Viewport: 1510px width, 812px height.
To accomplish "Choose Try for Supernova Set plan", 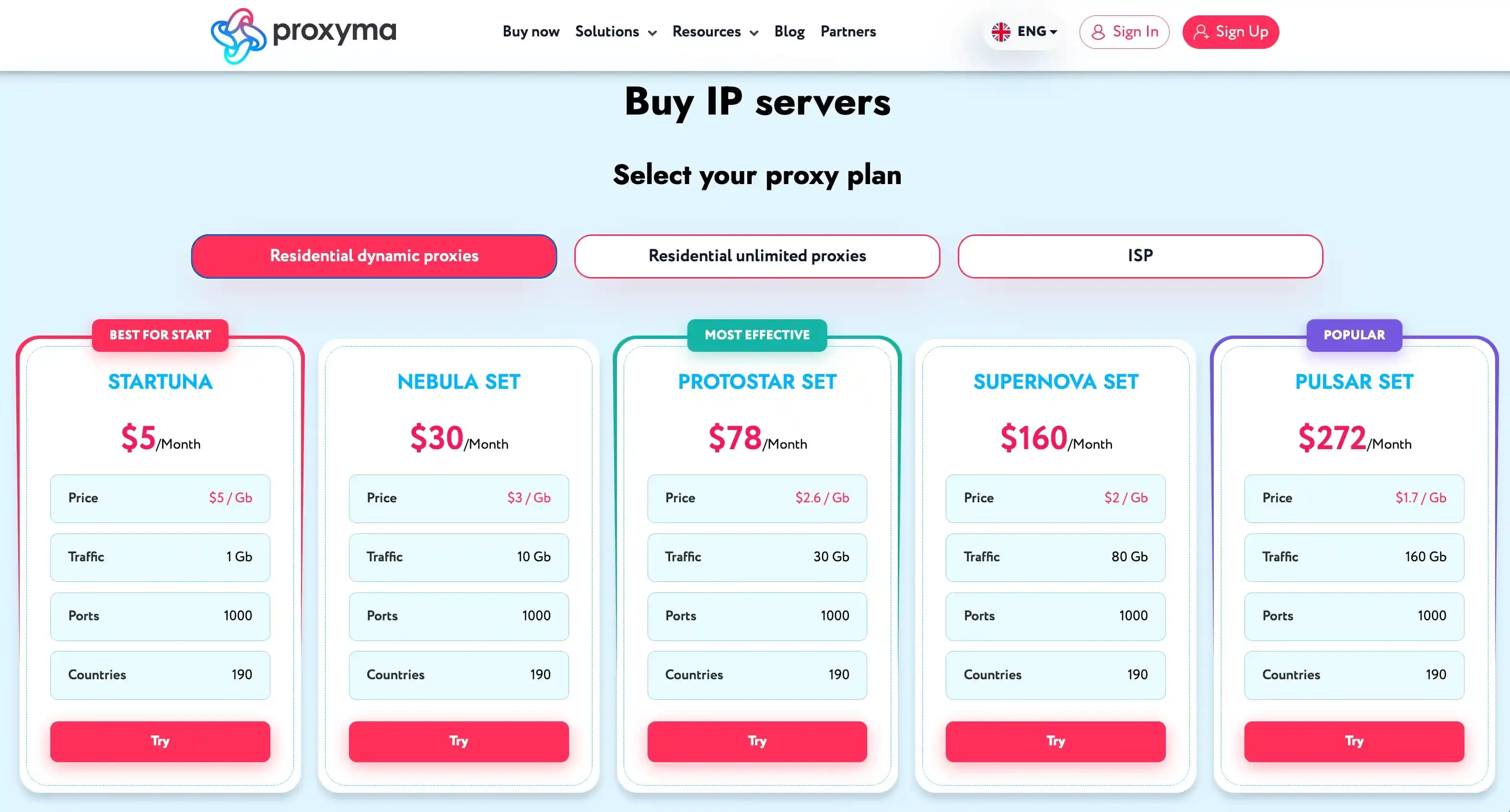I will (x=1055, y=741).
